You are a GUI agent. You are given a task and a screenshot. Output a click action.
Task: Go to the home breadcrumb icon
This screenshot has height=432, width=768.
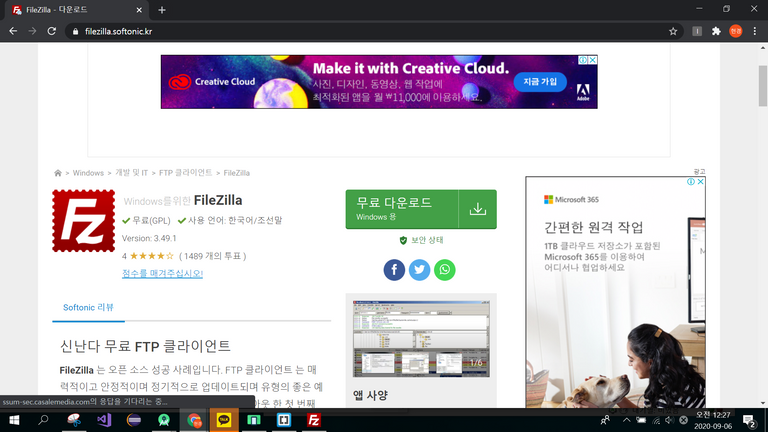[x=58, y=173]
